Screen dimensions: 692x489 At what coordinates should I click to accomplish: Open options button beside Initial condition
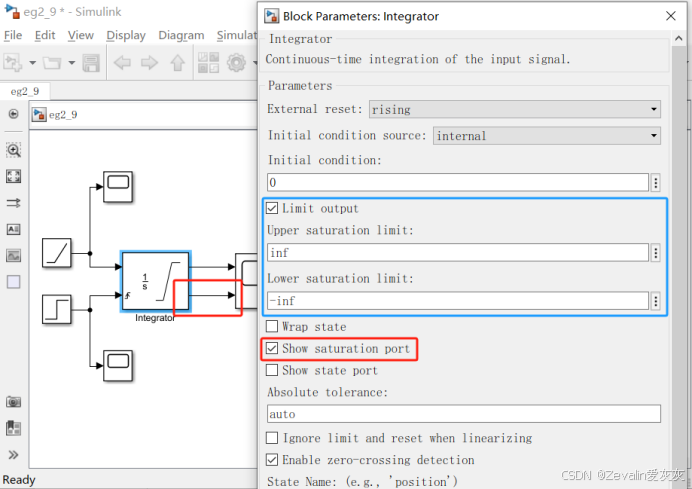pyautogui.click(x=656, y=182)
